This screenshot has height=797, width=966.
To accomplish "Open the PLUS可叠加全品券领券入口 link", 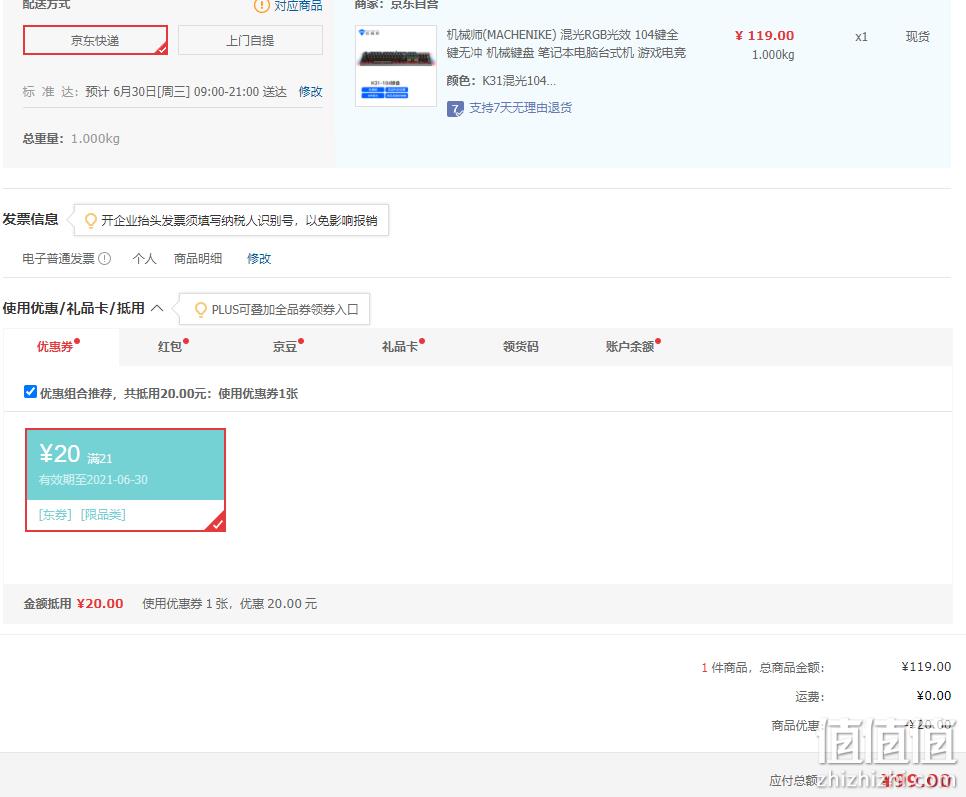I will [285, 309].
